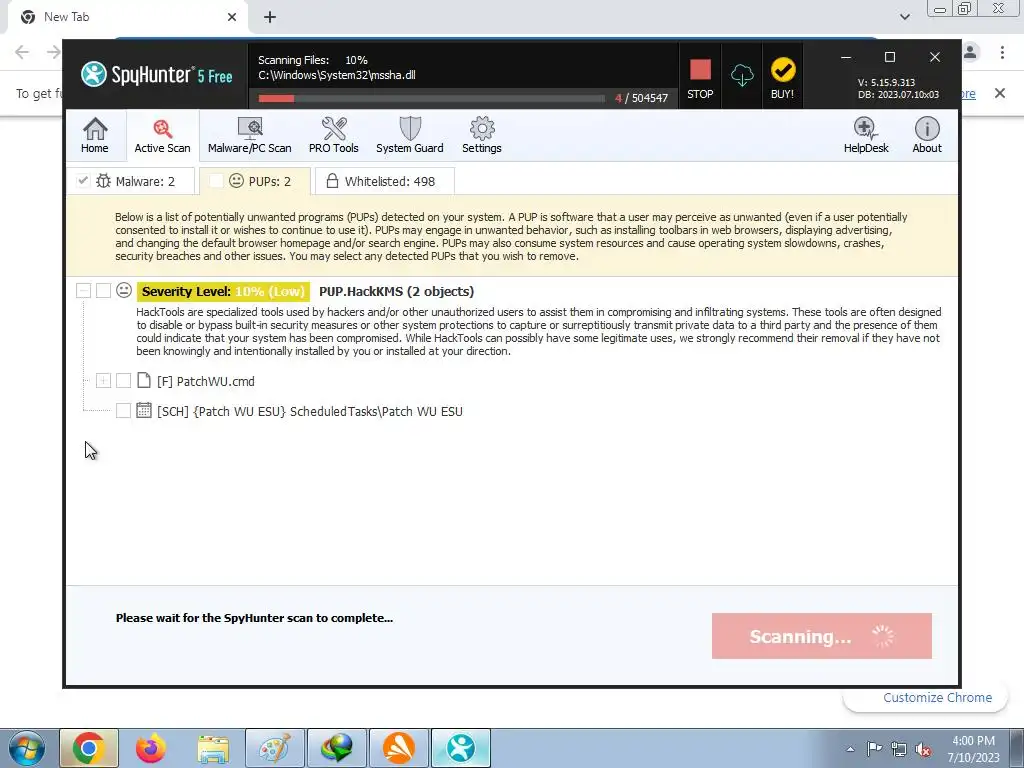Open File Explorer from the taskbar

(x=213, y=748)
